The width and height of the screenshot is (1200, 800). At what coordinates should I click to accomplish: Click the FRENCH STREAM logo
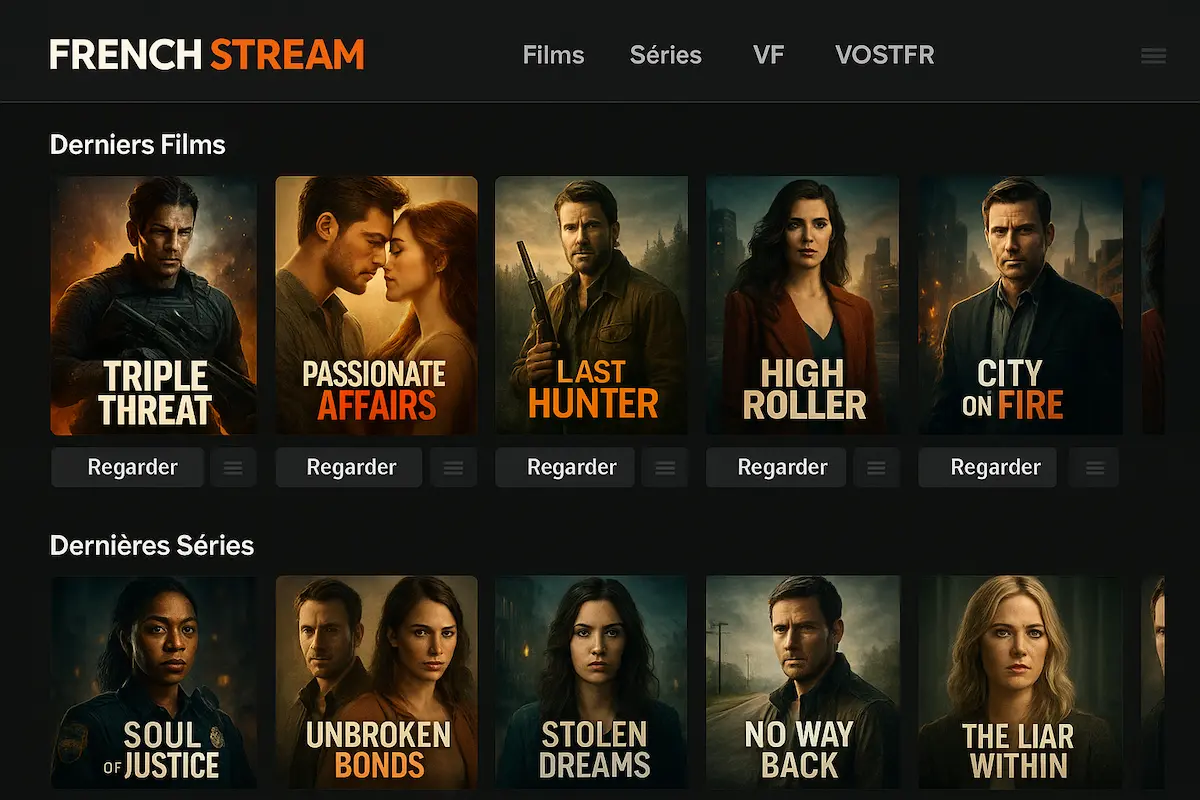pos(207,54)
